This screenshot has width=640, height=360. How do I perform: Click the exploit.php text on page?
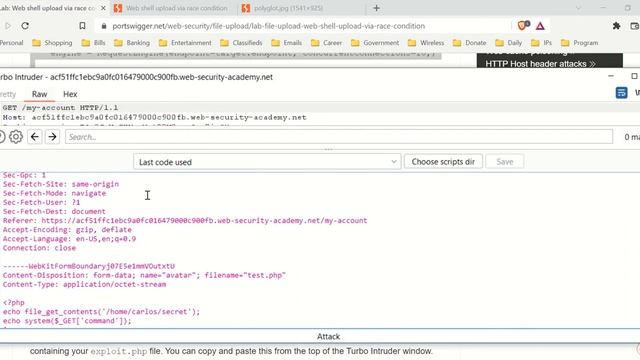(118, 351)
